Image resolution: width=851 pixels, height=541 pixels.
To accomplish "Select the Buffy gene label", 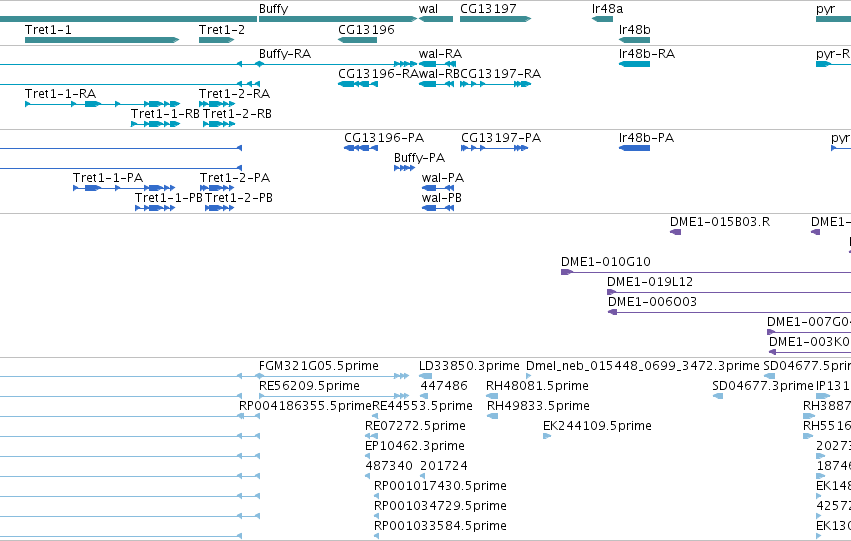I will pos(274,9).
